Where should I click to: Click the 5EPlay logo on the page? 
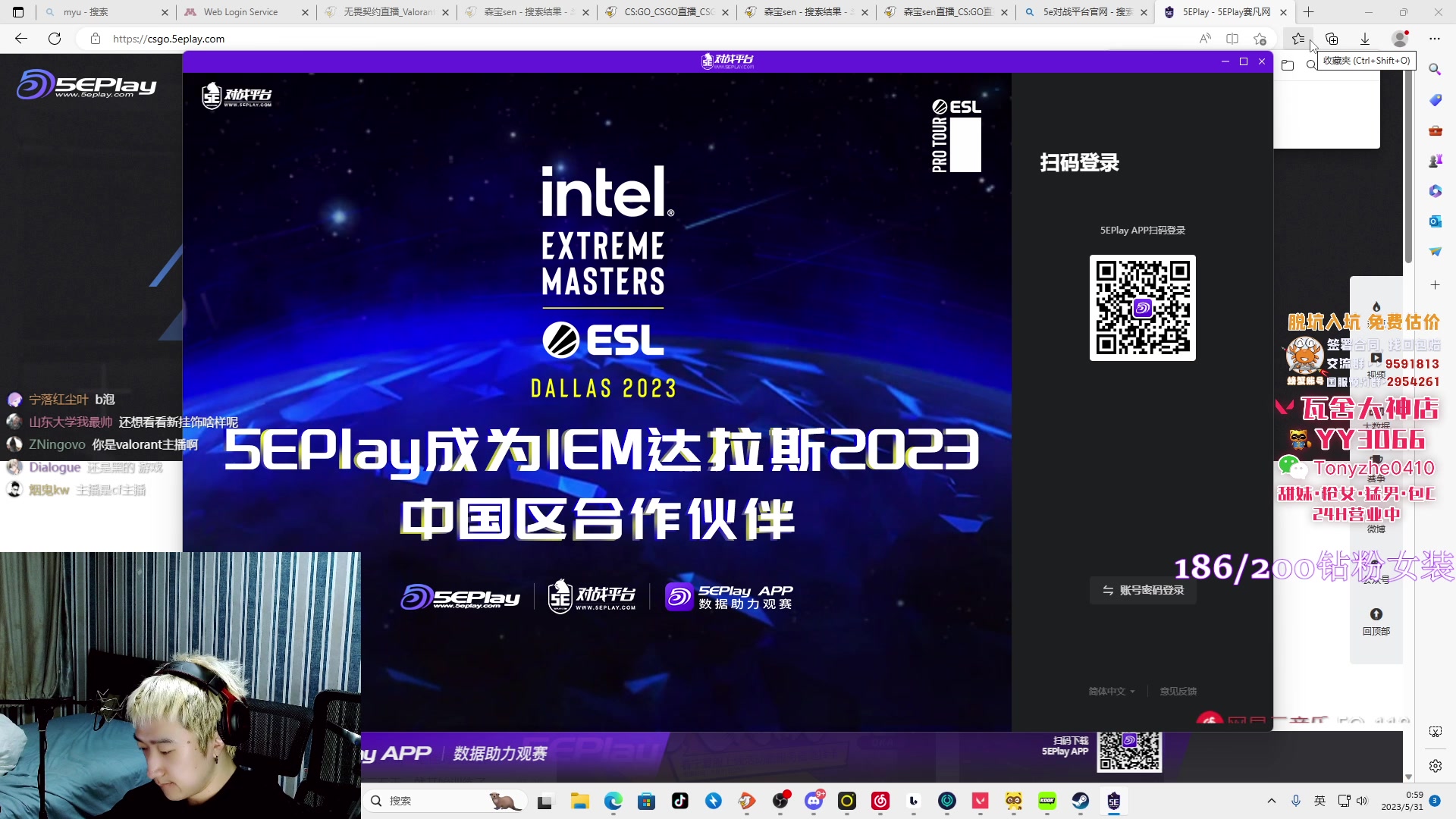[x=86, y=84]
